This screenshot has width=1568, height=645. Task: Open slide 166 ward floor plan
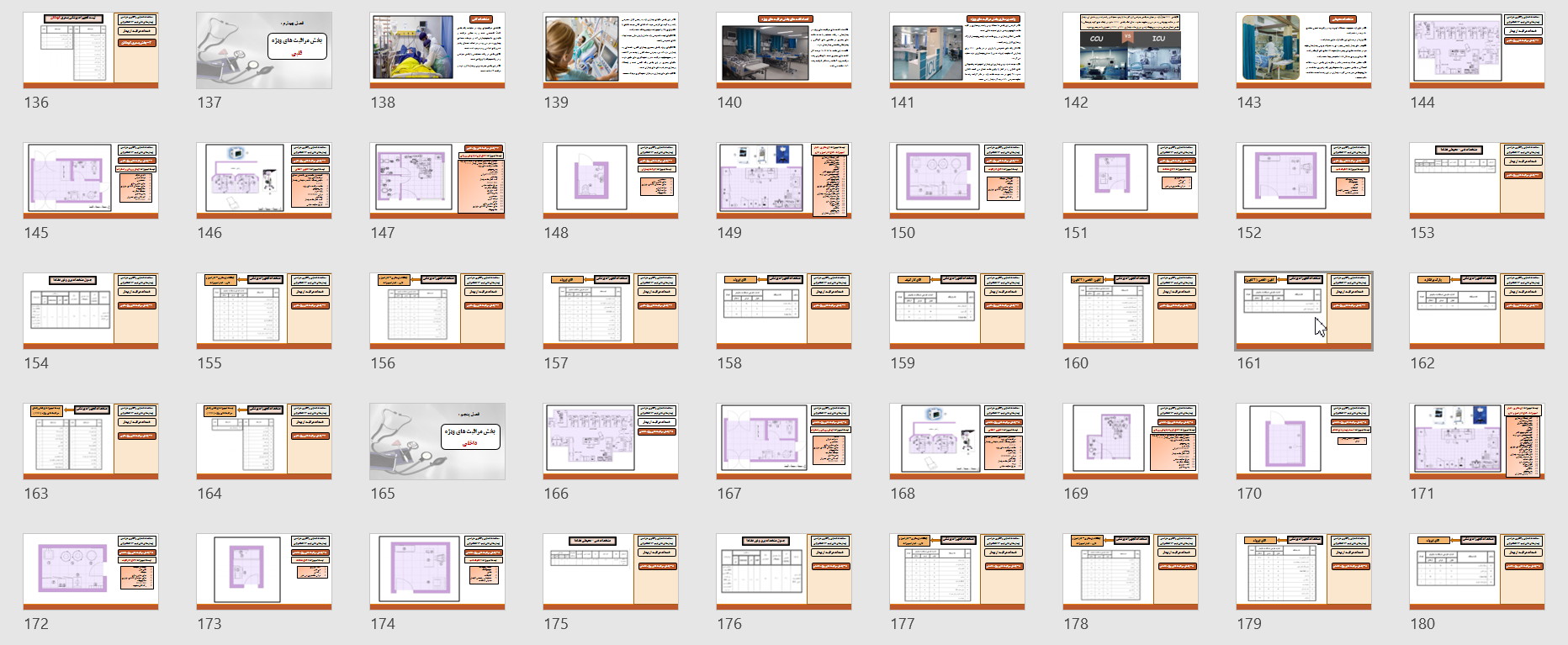coord(611,441)
